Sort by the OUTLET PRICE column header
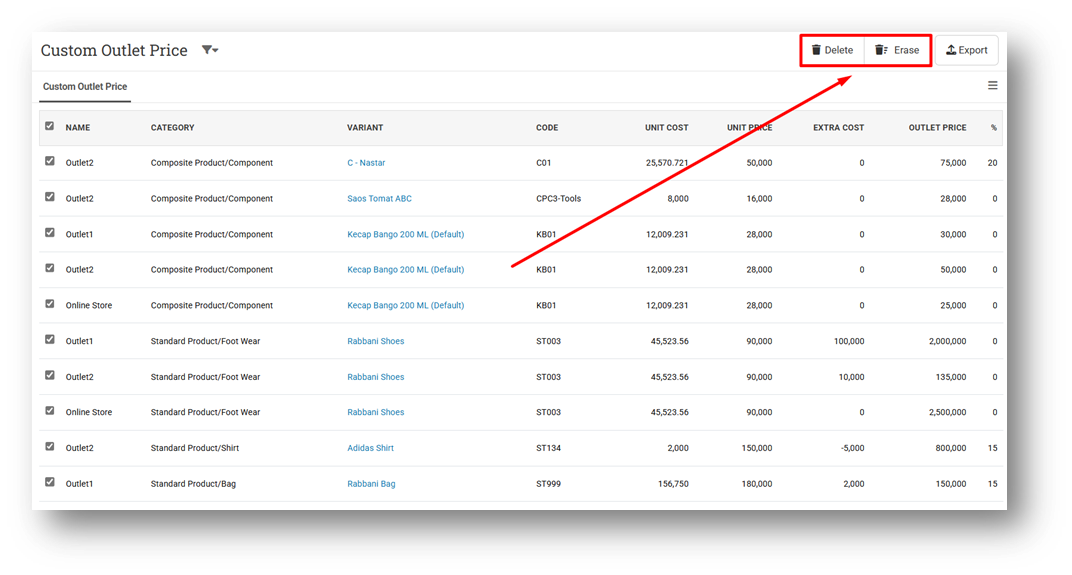This screenshot has width=1072, height=575. point(937,128)
